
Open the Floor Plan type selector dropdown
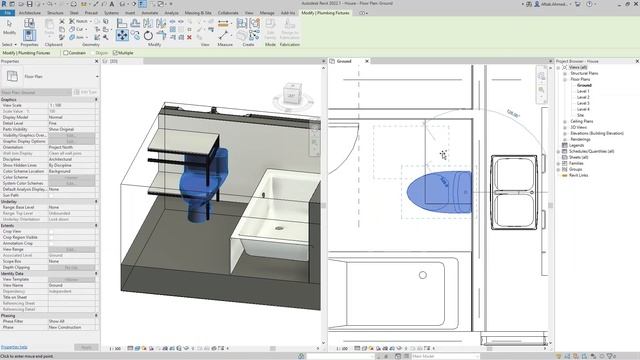click(97, 76)
